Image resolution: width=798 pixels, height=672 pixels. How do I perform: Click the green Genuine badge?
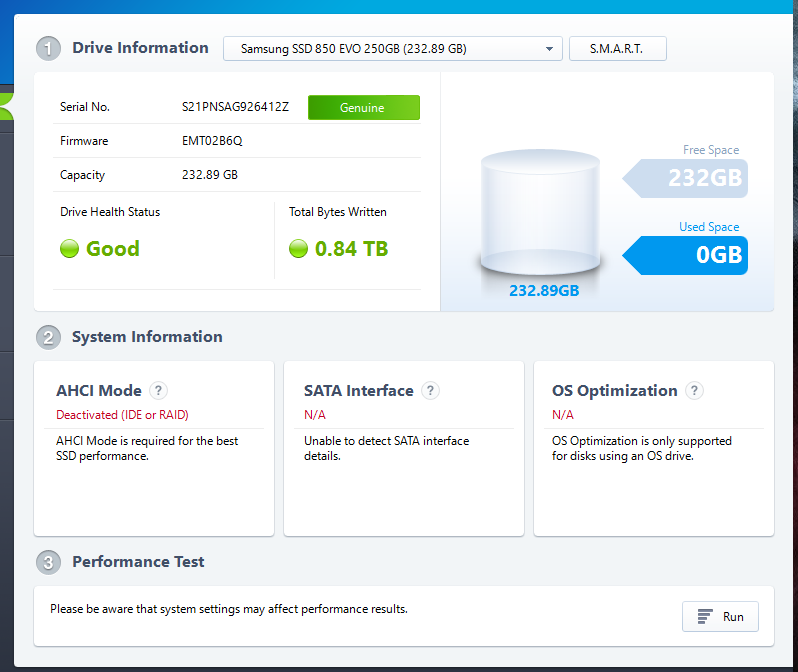coord(364,107)
